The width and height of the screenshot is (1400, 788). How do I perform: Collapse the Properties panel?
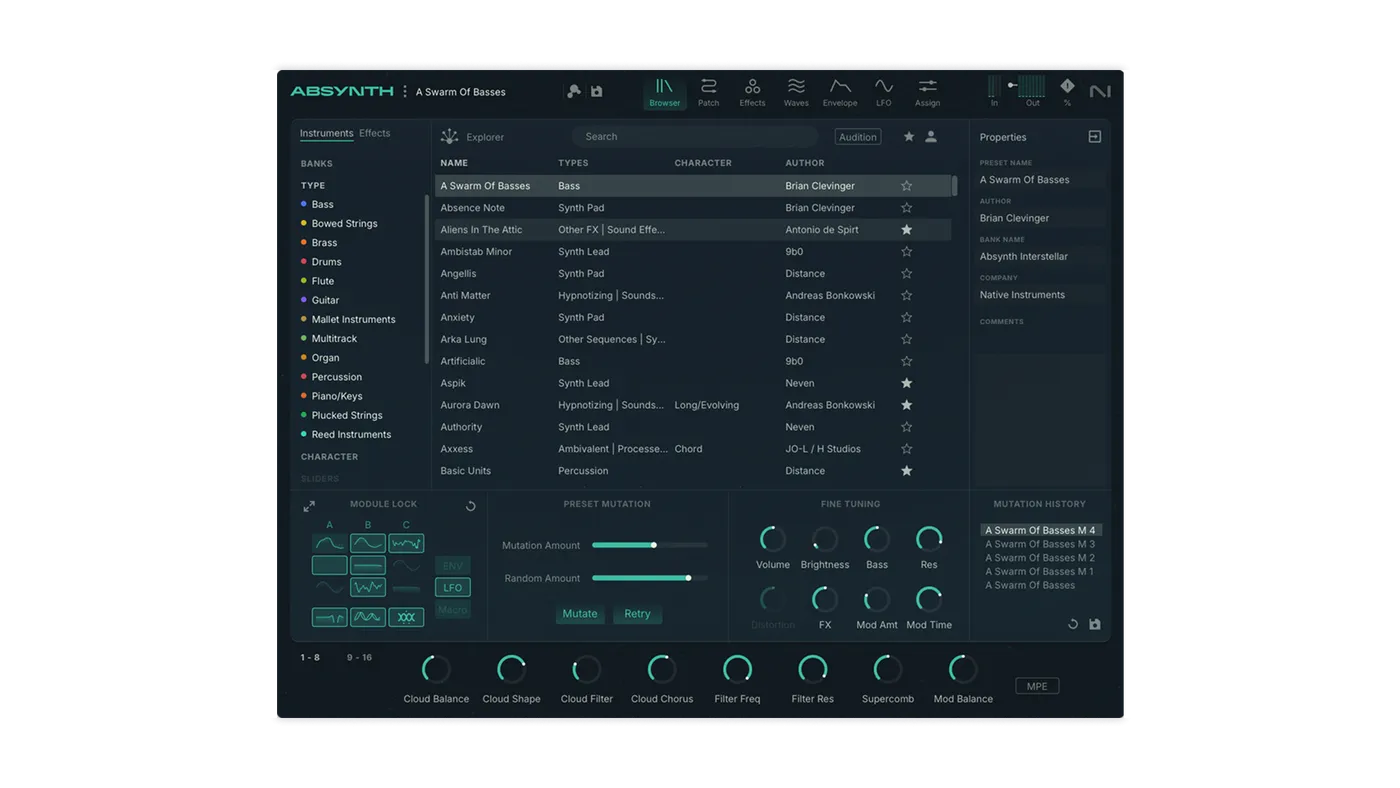click(x=1095, y=137)
